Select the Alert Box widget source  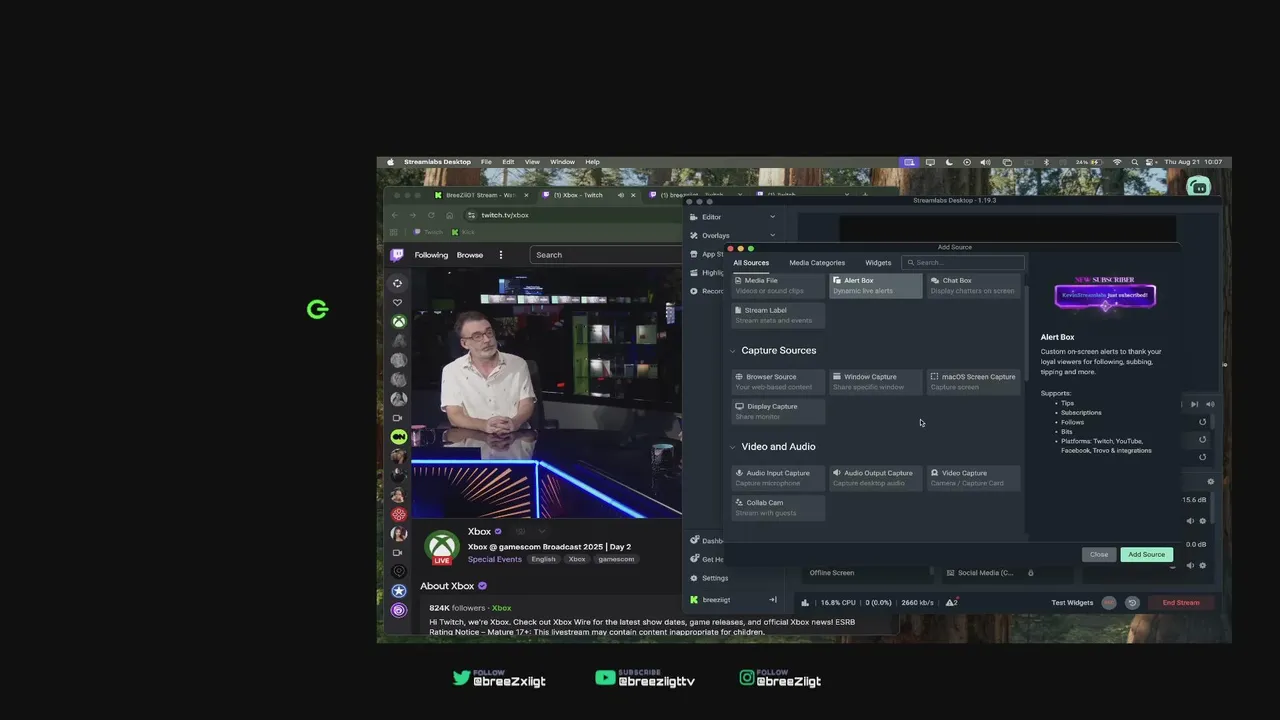[x=876, y=285]
